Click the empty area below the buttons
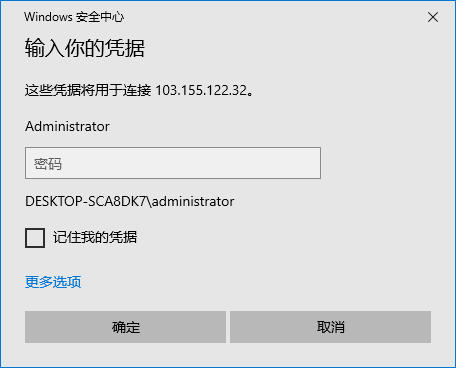 tap(228, 355)
